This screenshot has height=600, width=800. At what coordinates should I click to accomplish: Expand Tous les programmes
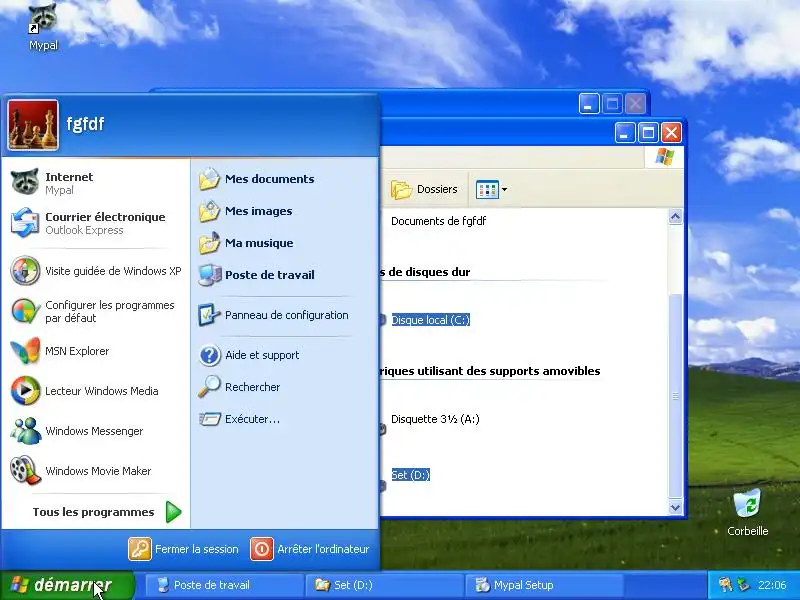point(107,512)
